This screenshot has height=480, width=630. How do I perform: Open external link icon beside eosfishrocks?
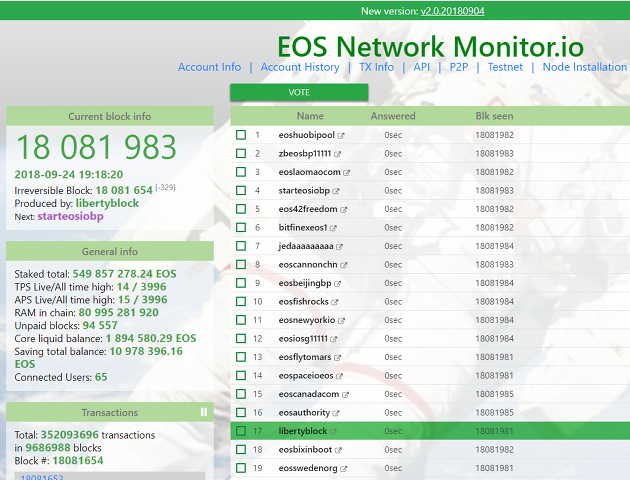335,302
